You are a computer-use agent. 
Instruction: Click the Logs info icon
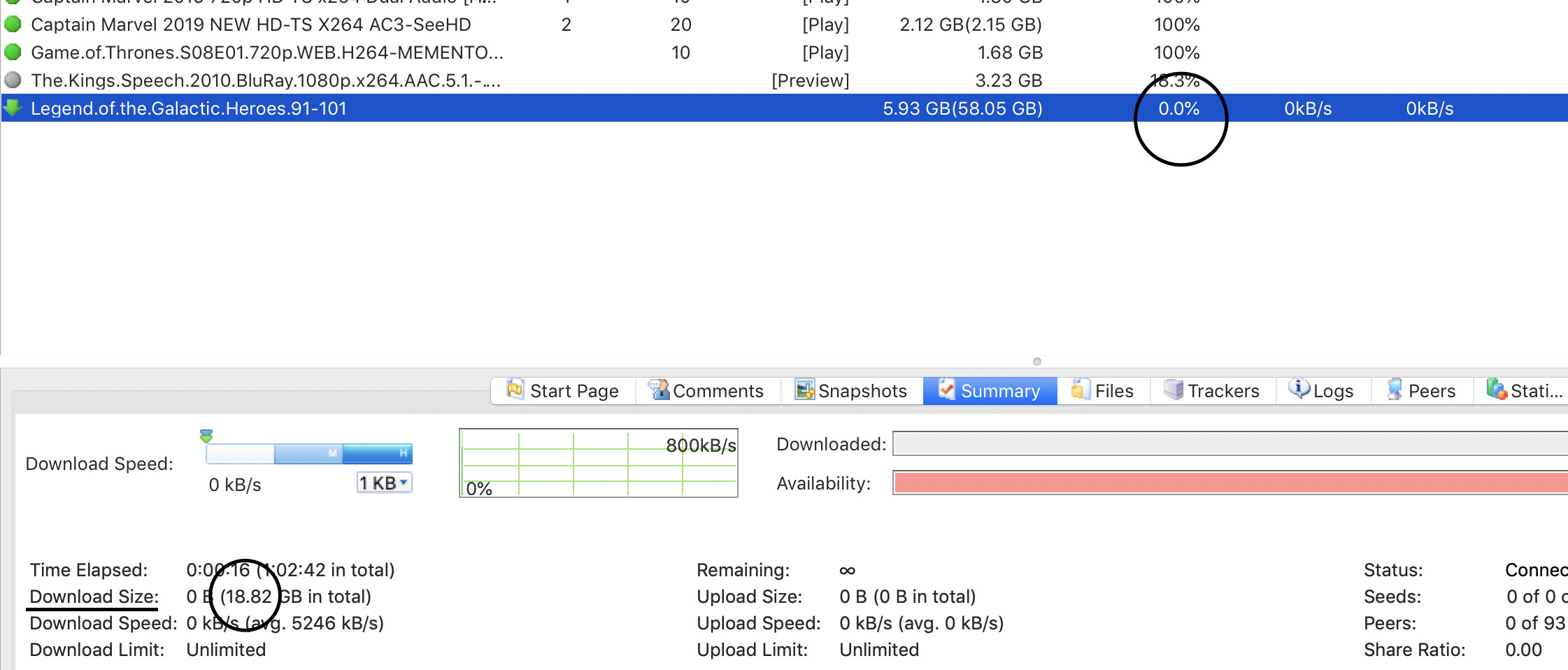tap(1299, 390)
